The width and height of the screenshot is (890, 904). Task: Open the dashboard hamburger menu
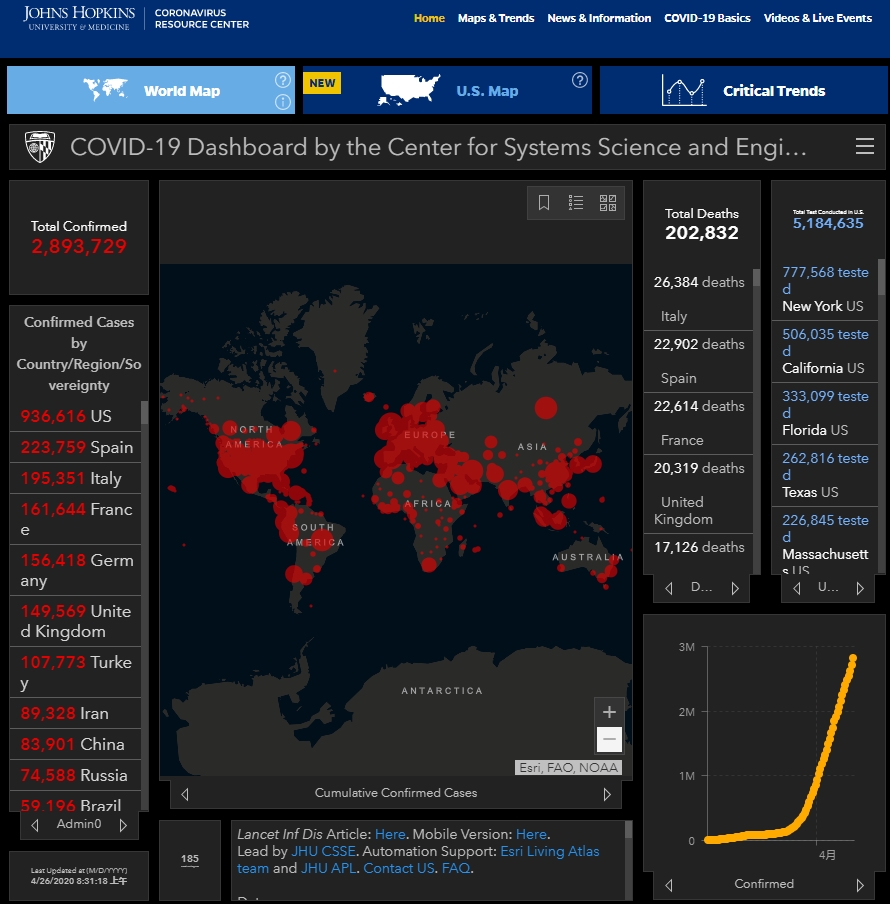[865, 148]
